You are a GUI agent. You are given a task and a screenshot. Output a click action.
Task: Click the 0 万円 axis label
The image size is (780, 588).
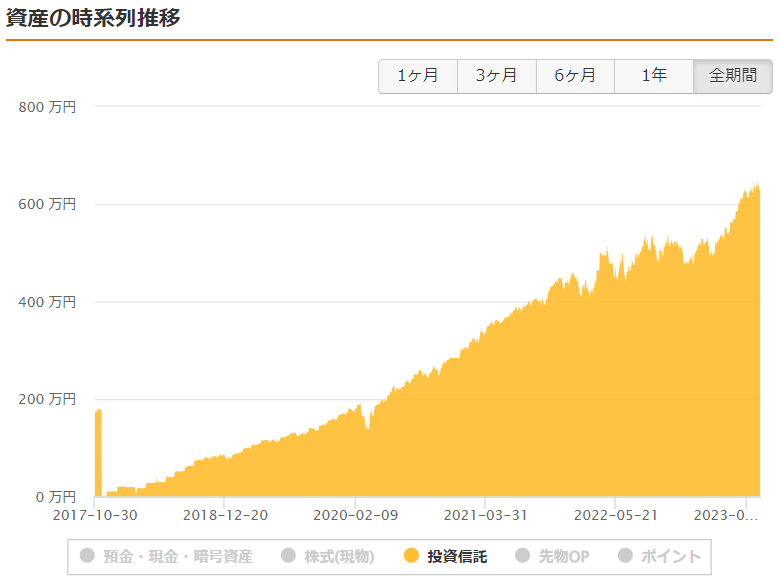56,497
